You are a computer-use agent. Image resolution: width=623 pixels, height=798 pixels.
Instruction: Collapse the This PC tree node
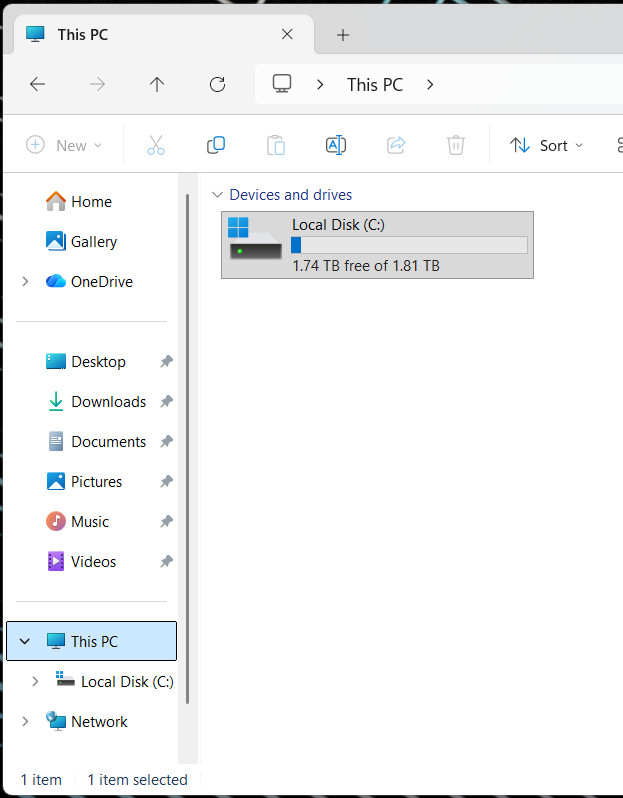click(x=25, y=641)
